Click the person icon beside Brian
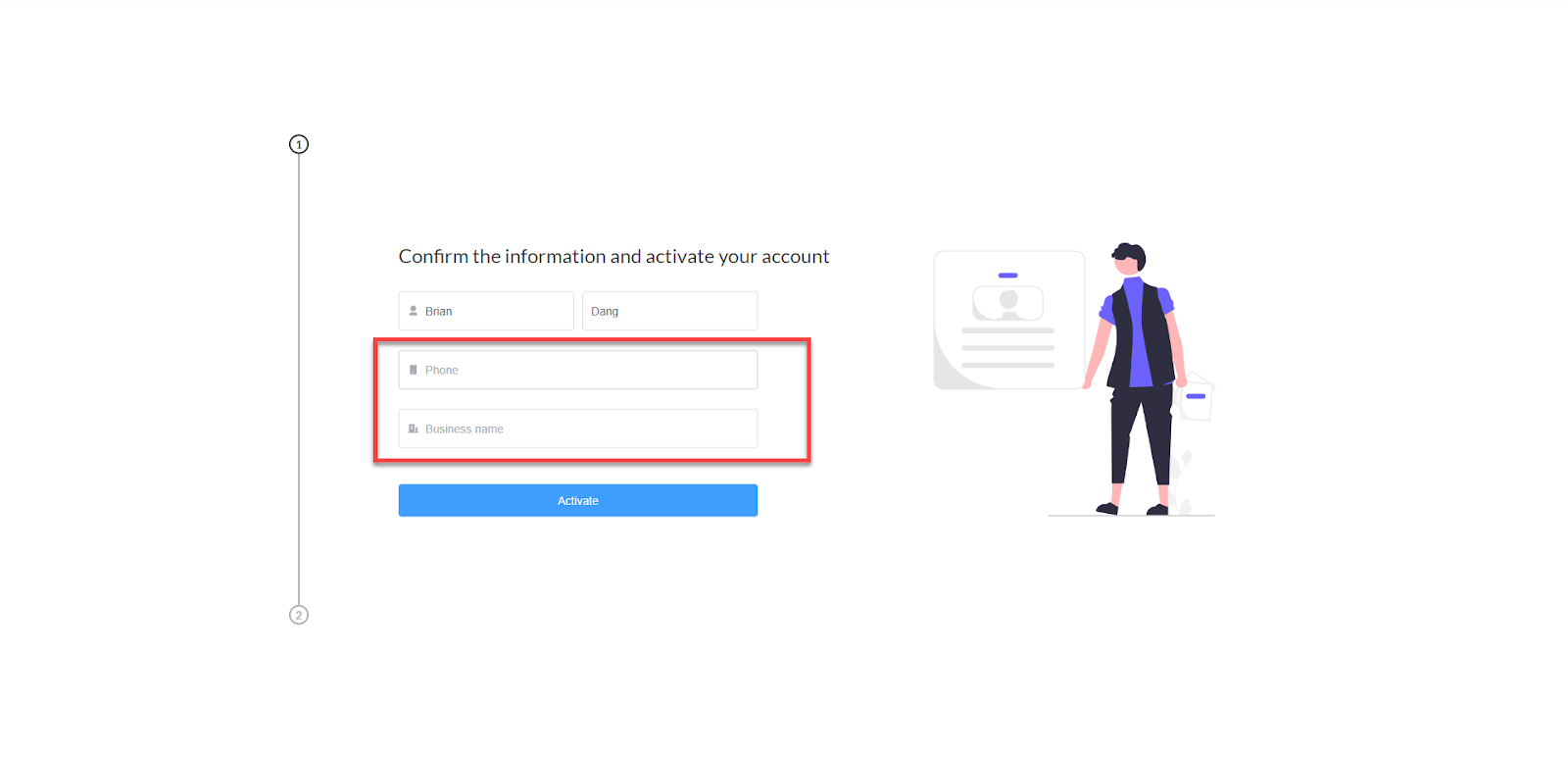This screenshot has height=759, width=1568. coord(413,311)
